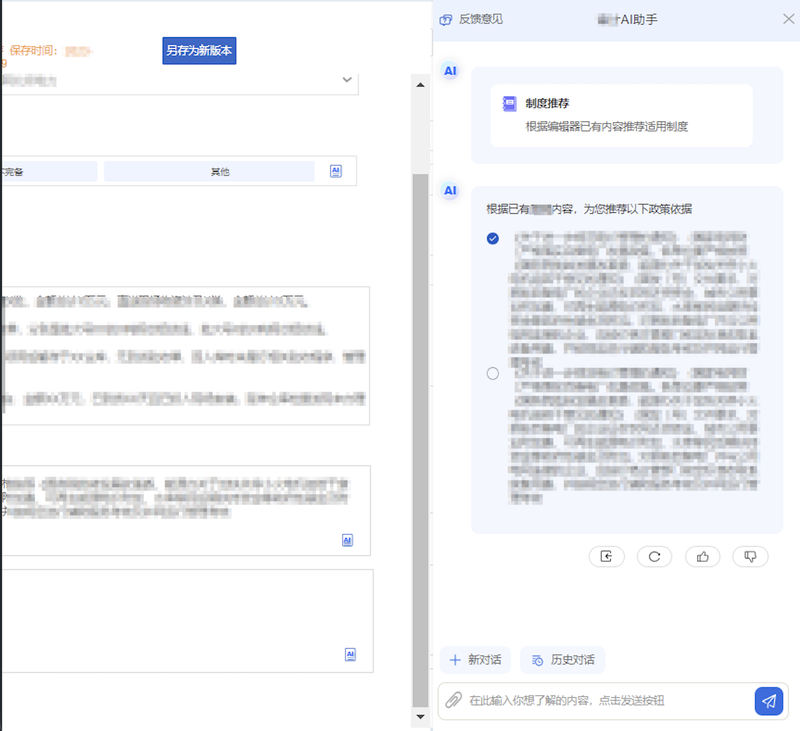This screenshot has width=800, height=731.
Task: Click the thumbs down icon
Action: 750,557
